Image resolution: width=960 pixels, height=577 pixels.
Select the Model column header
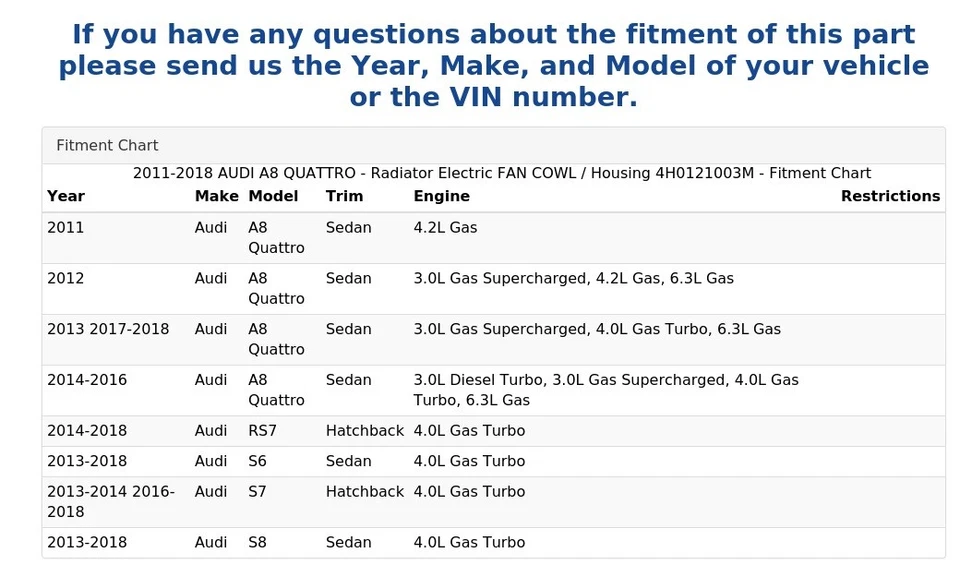click(273, 196)
